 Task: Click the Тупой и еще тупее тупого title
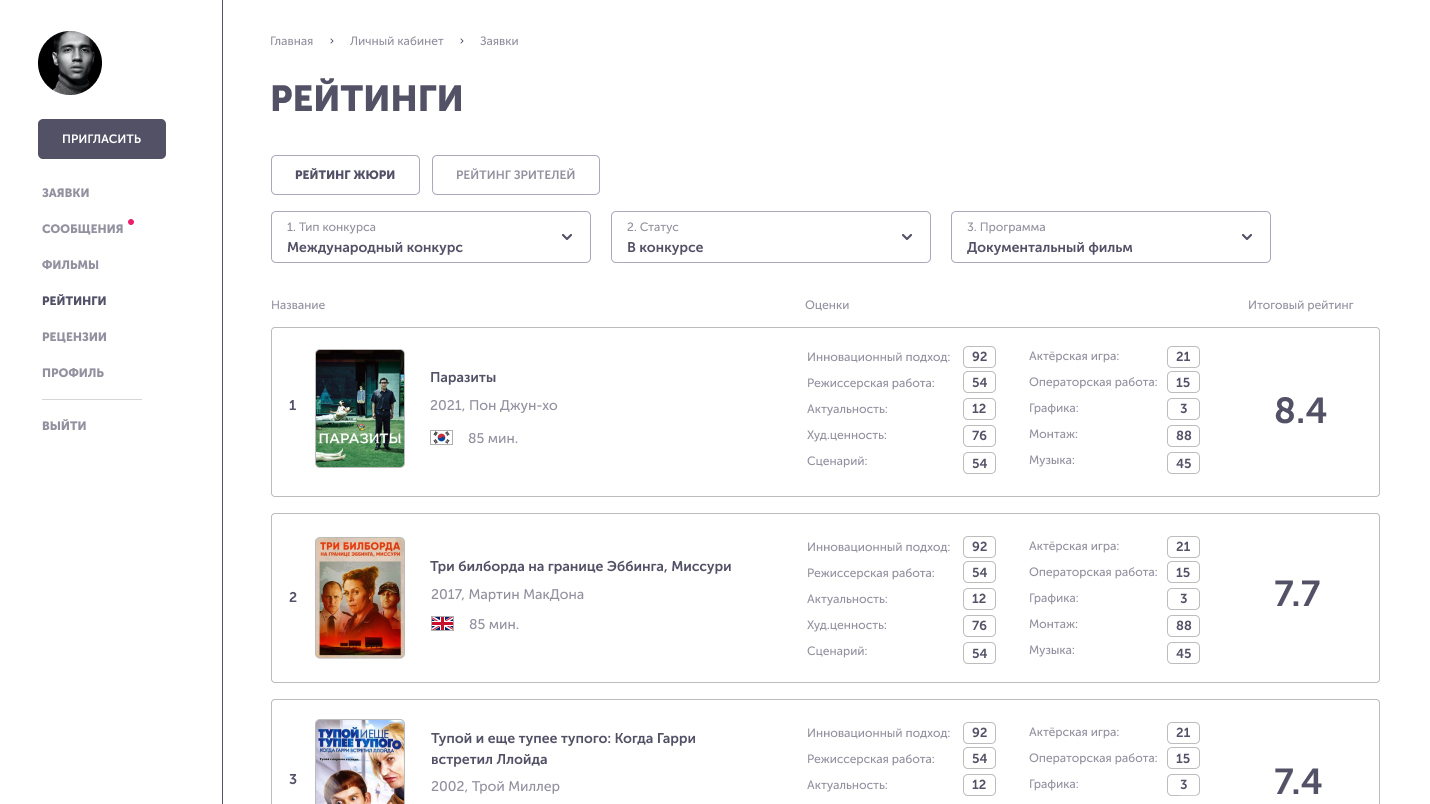click(563, 748)
